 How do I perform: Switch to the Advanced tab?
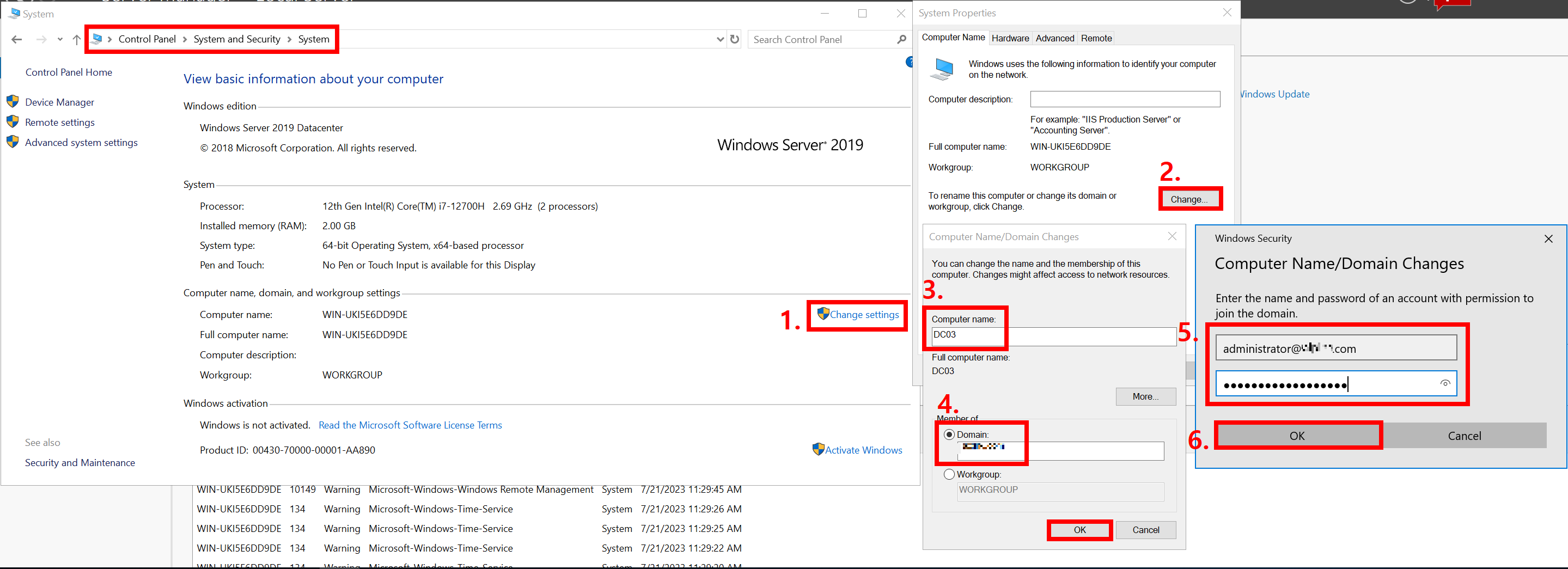coord(1055,38)
